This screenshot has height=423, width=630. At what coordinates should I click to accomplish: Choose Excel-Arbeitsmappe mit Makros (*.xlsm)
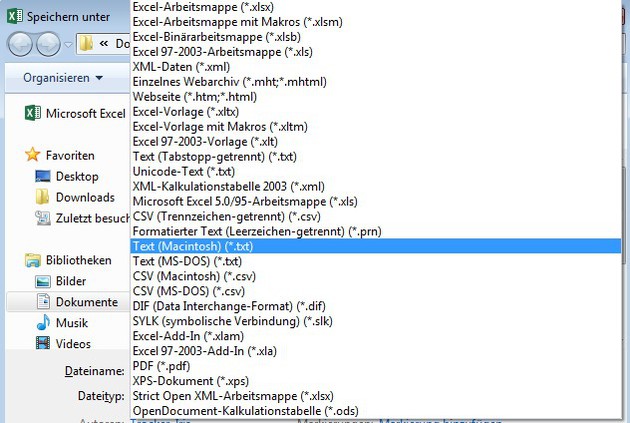coord(376,22)
